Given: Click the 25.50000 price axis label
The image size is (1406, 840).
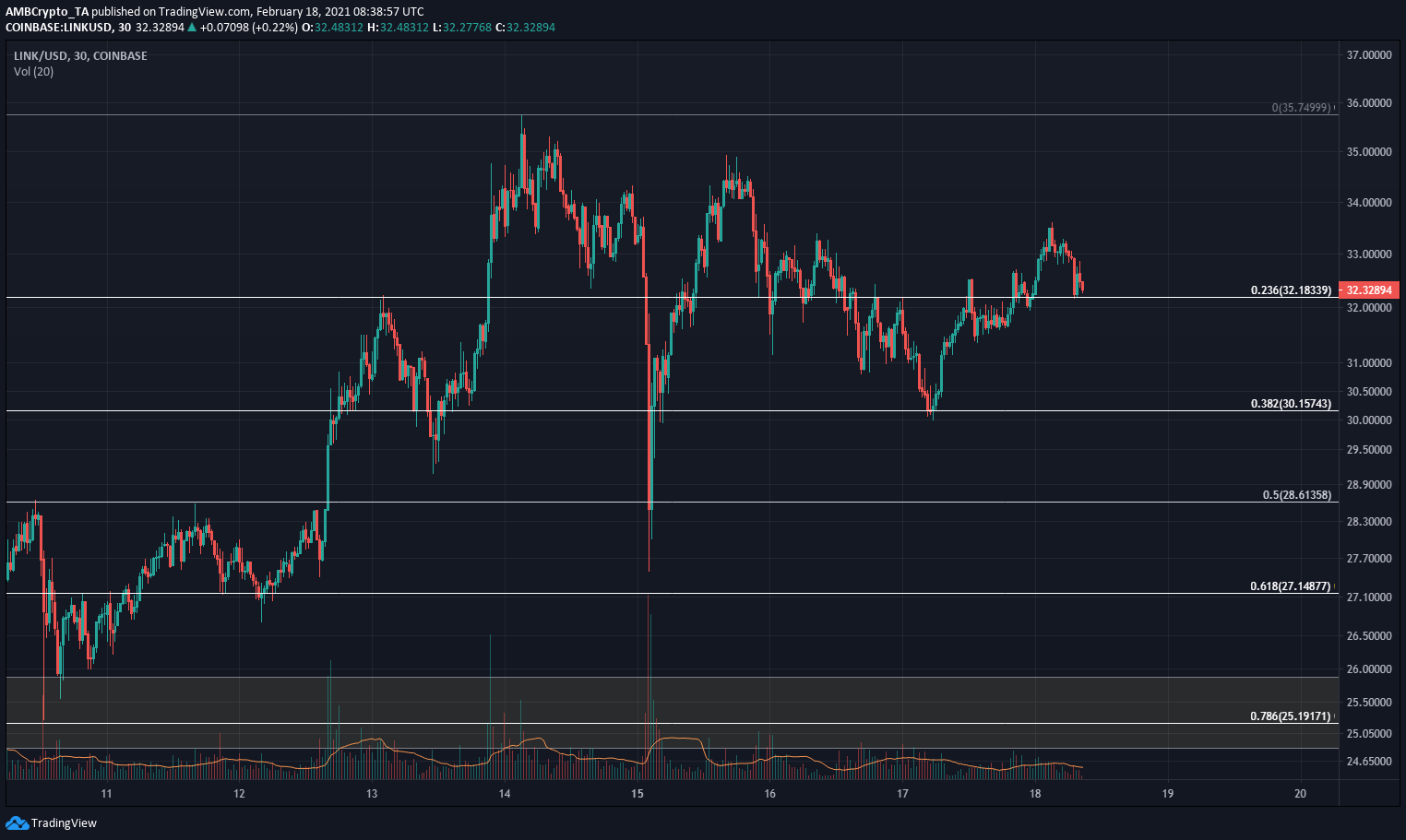Looking at the screenshot, I should tap(1369, 703).
